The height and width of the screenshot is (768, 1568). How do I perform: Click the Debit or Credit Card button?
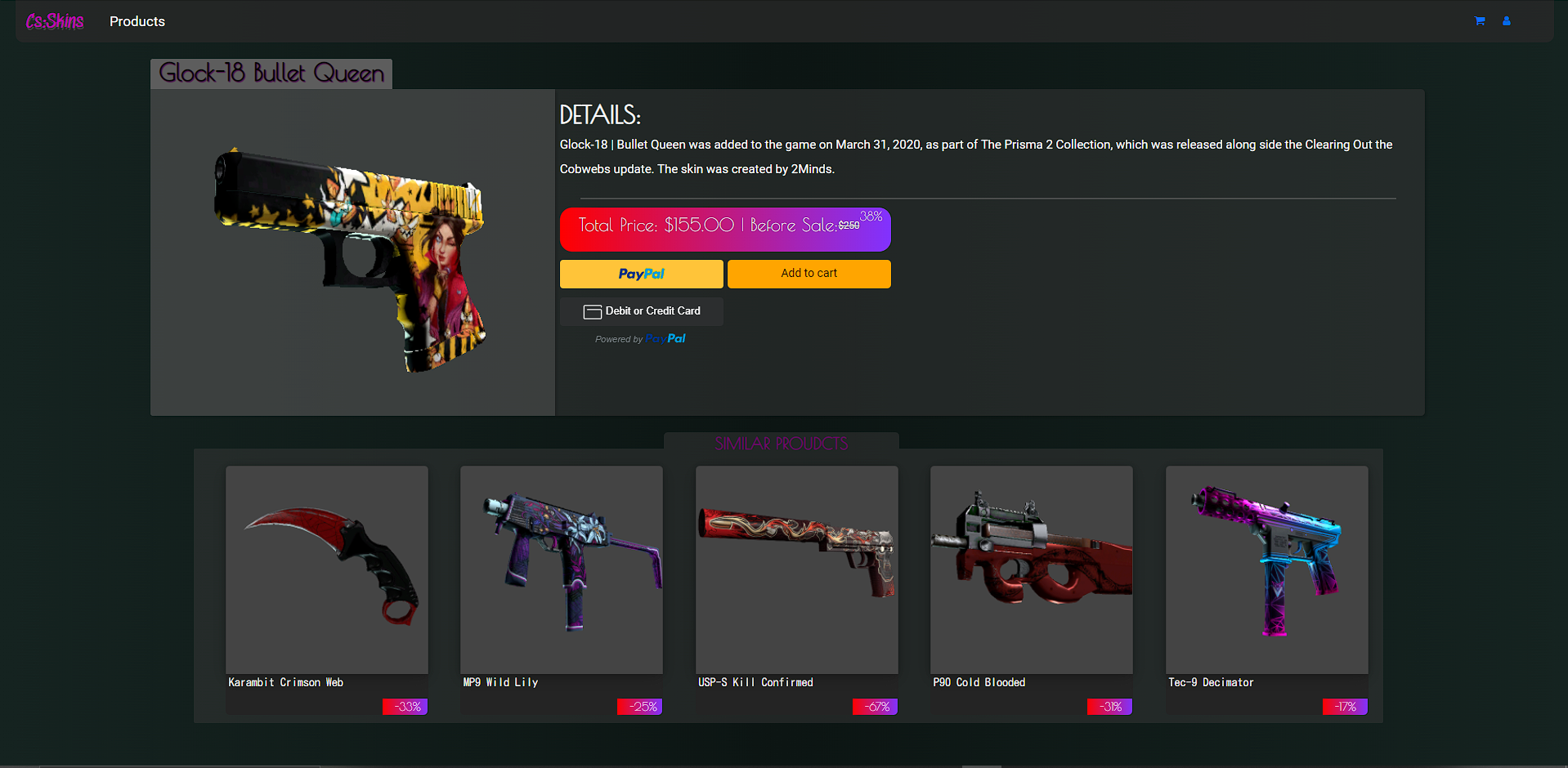pos(641,311)
